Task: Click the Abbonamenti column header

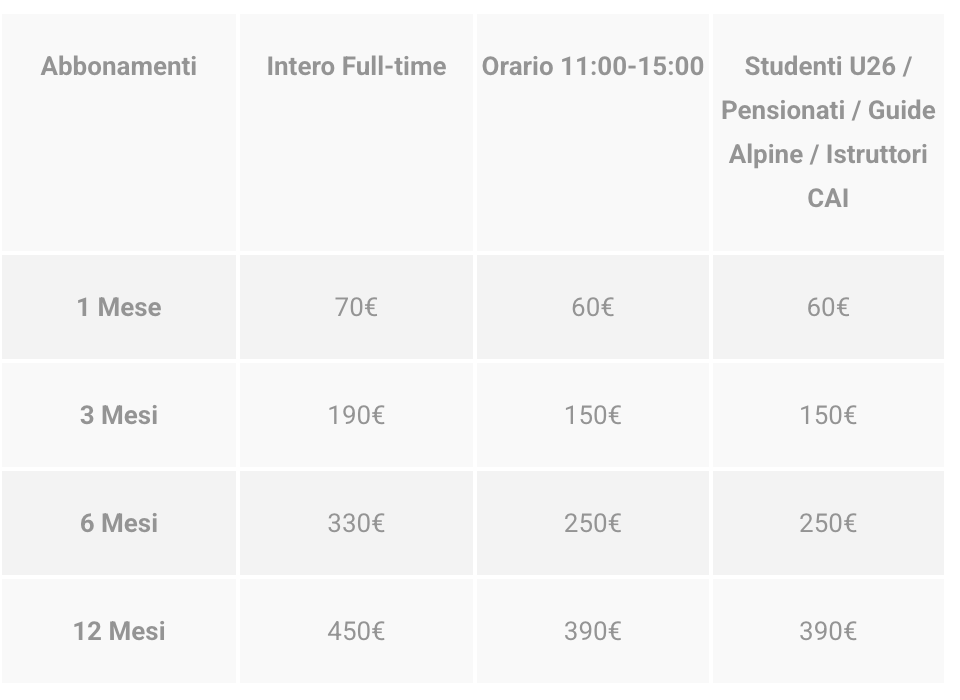Action: click(119, 67)
